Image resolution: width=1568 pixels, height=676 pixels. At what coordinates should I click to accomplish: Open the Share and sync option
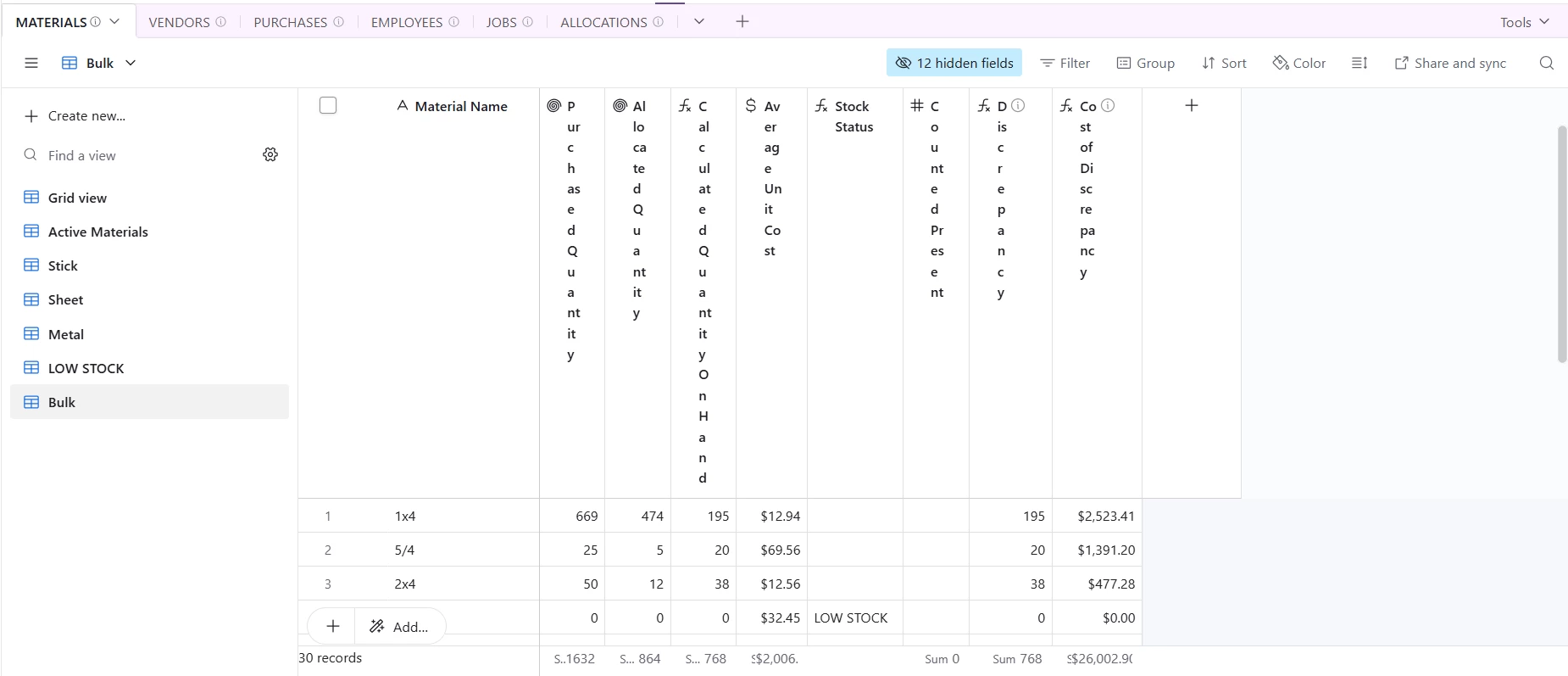(1450, 63)
